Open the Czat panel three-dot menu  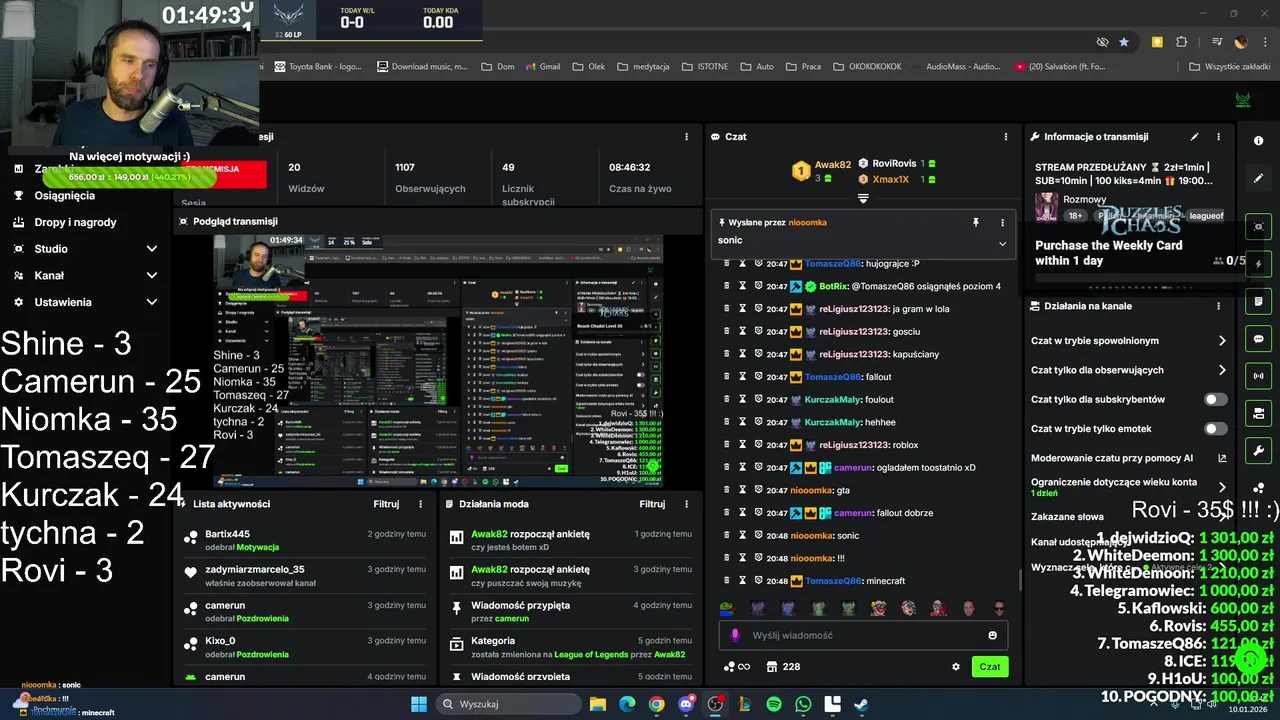click(x=1005, y=137)
